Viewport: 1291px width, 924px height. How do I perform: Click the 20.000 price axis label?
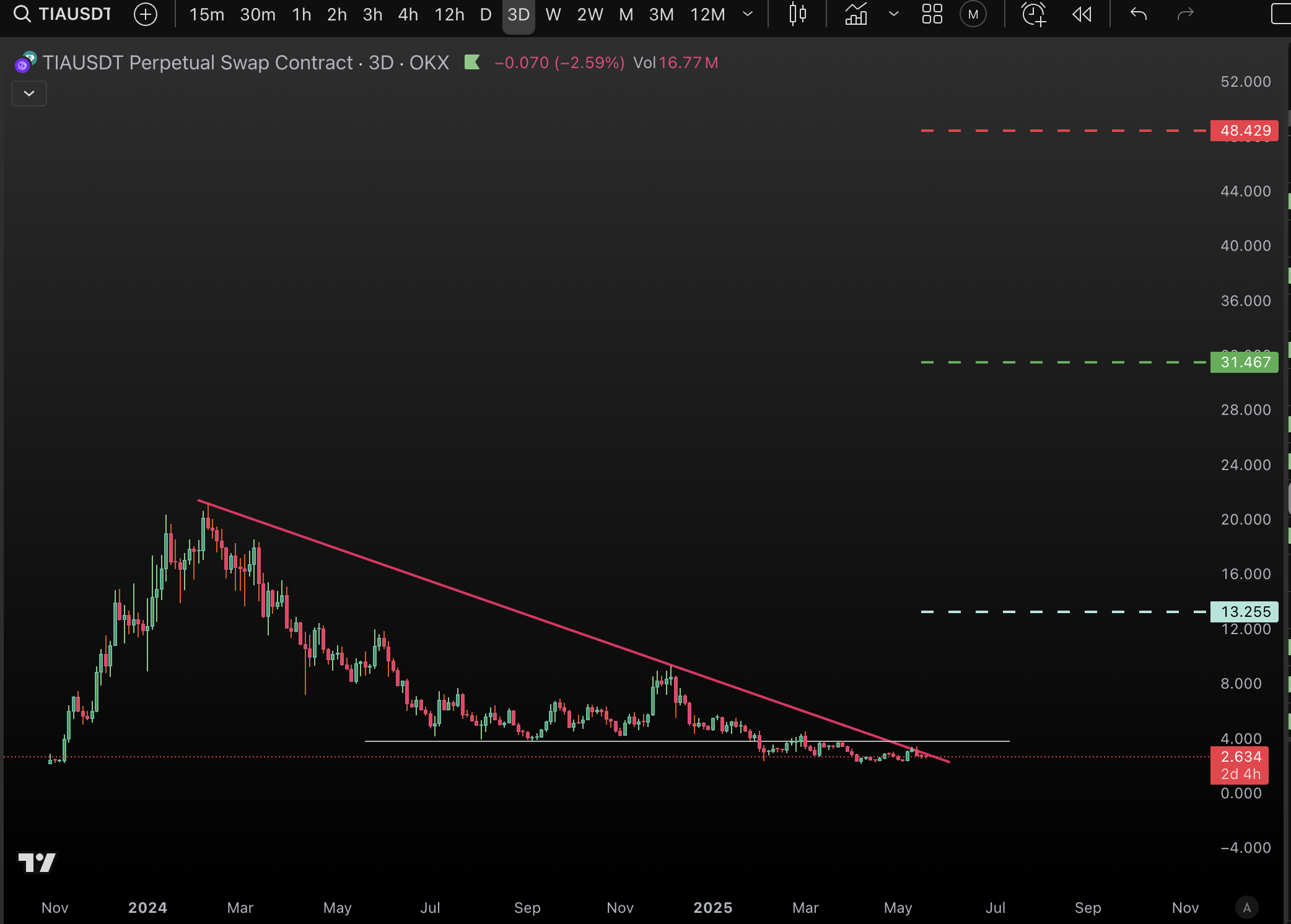coord(1246,520)
